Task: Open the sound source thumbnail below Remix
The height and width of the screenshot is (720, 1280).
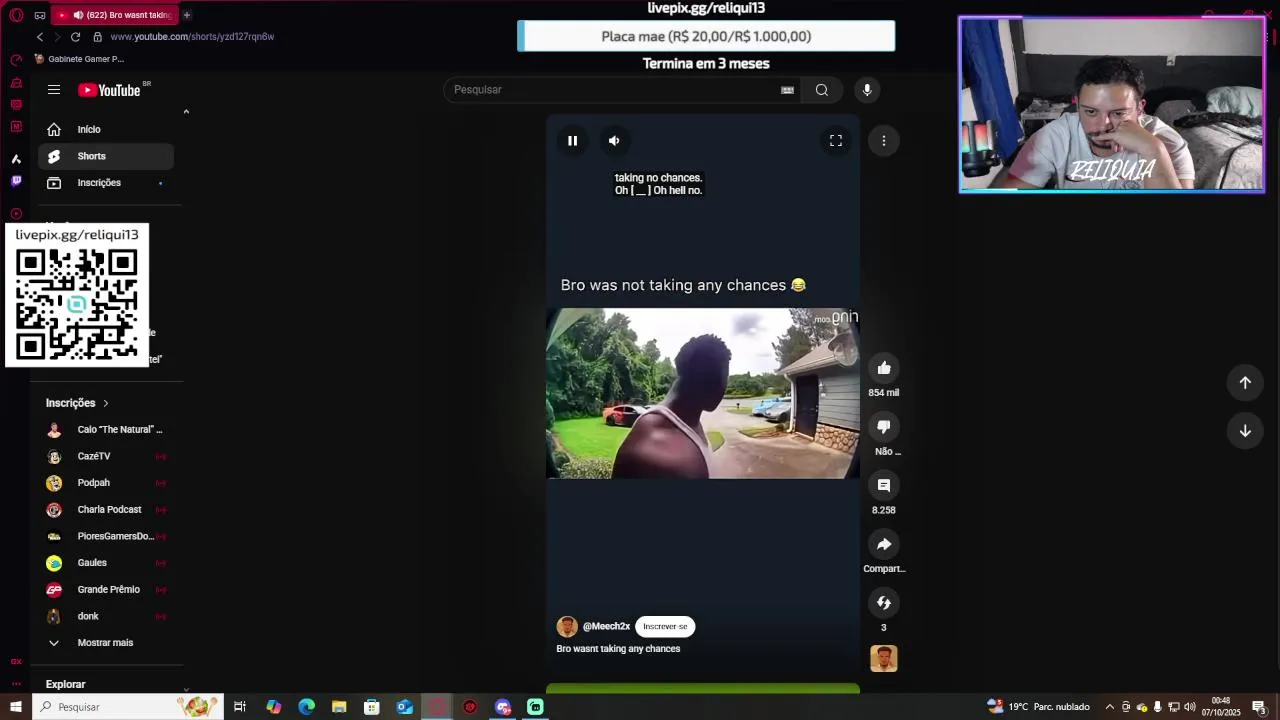Action: click(x=884, y=658)
